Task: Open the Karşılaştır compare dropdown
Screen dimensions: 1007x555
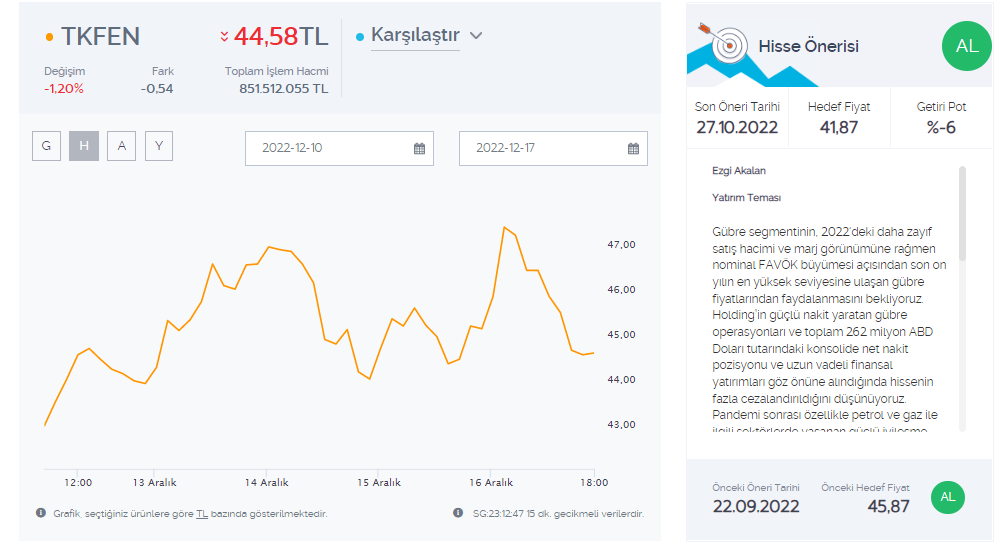Action: 416,35
